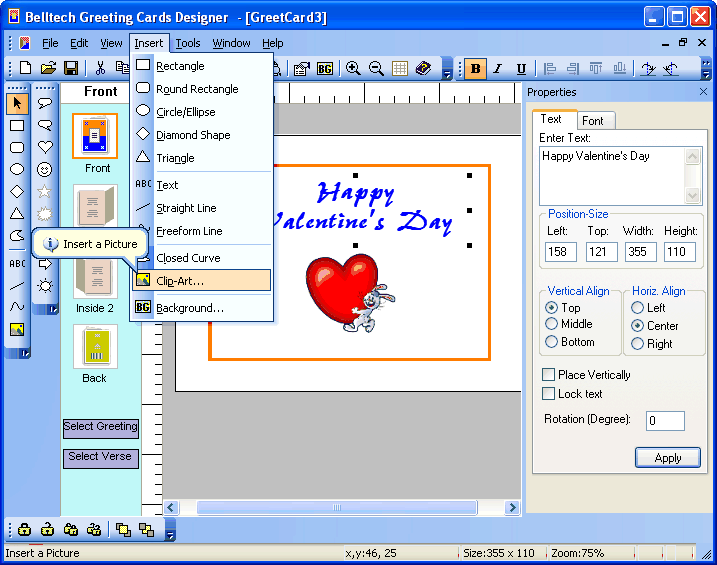This screenshot has width=717, height=565.
Task: Select the arrow pointer tool
Action: pyautogui.click(x=17, y=104)
